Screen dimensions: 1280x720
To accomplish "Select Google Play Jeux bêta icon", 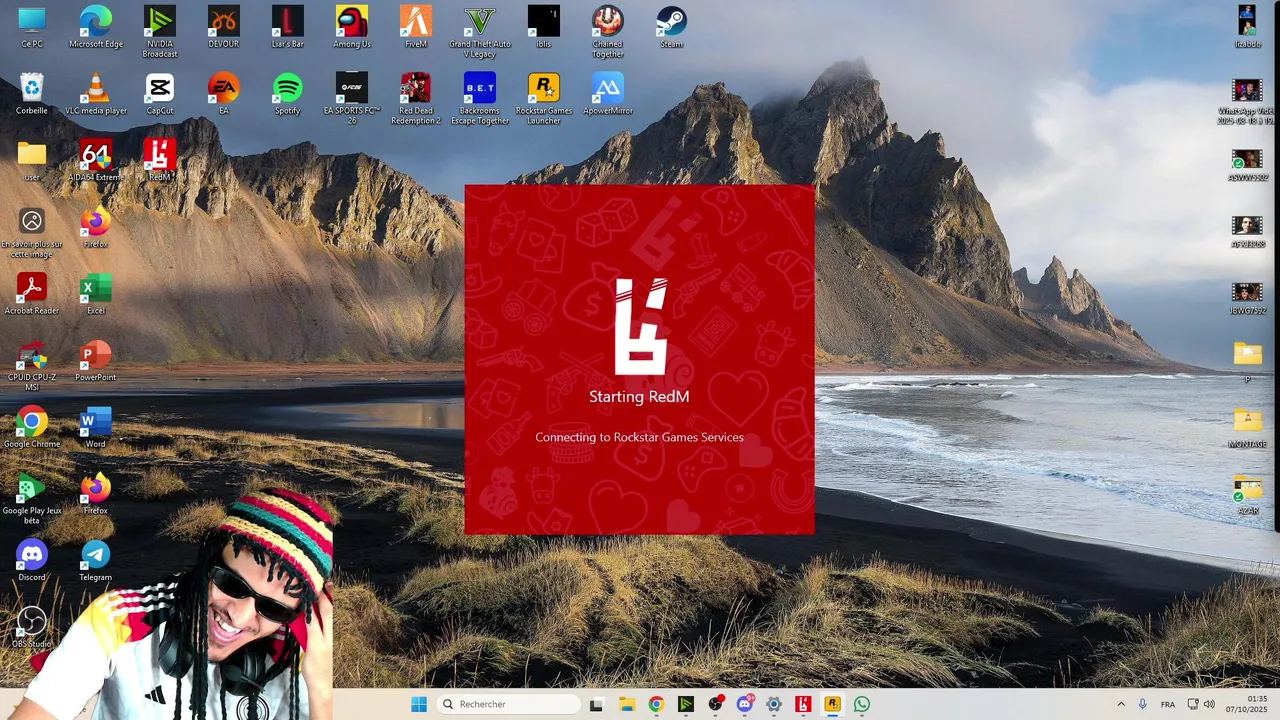I will pos(32,499).
